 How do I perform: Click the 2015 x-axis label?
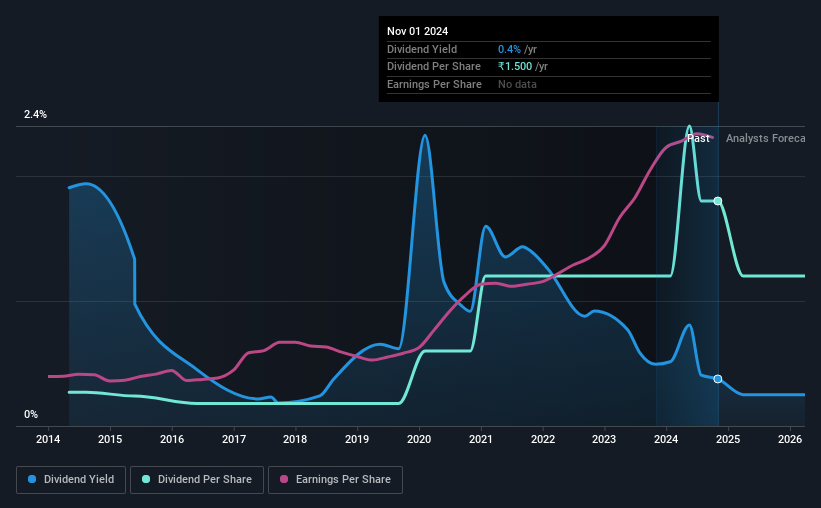[x=110, y=439]
